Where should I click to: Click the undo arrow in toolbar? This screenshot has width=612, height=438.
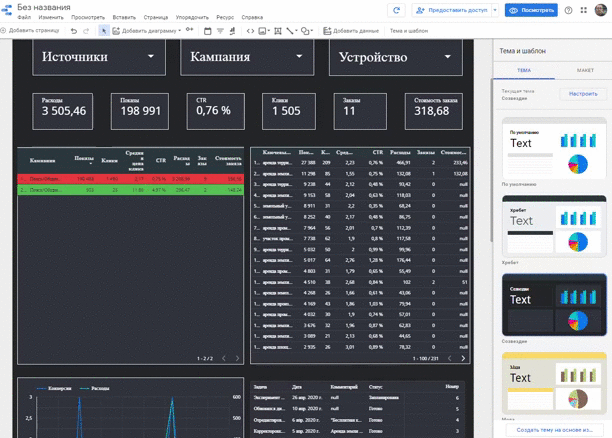[x=75, y=31]
